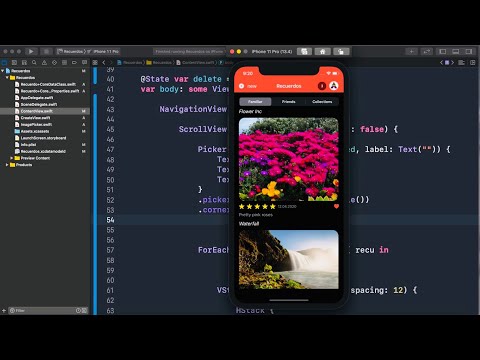Open the Debug navigator tab
The width and height of the screenshot is (480, 360).
(x=64, y=62)
